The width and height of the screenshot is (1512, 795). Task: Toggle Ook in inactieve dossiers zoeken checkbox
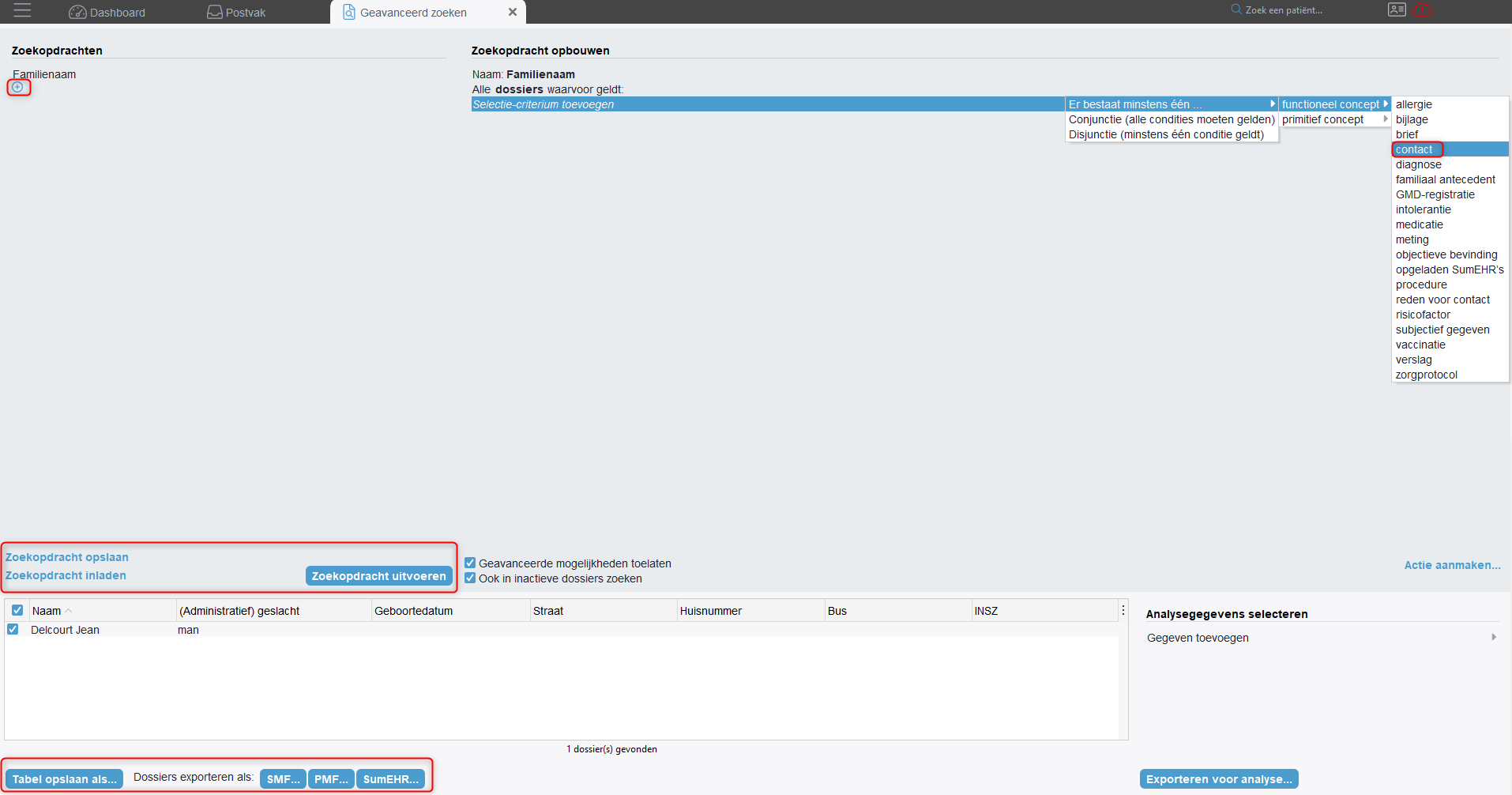(470, 578)
